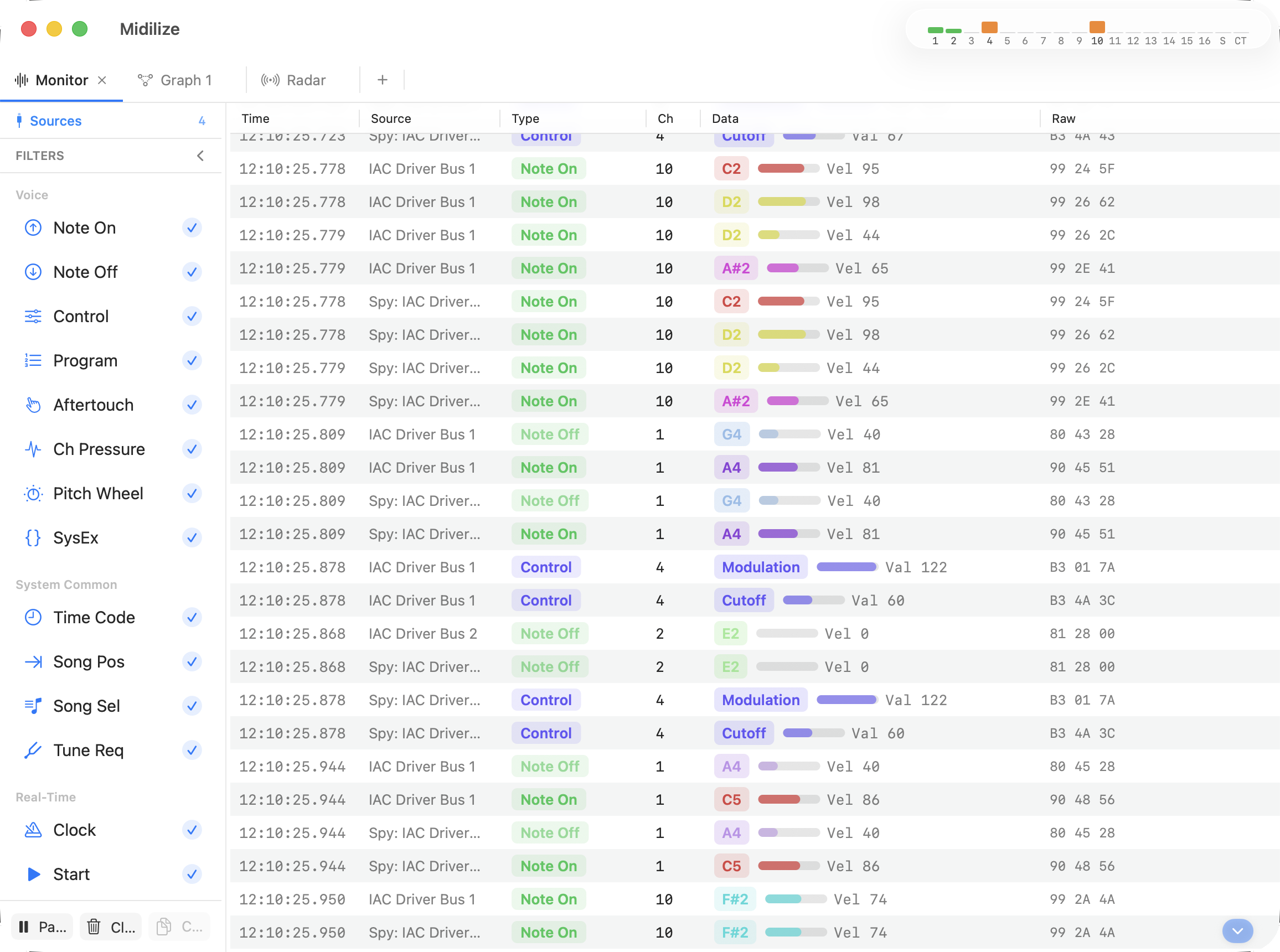Image resolution: width=1280 pixels, height=952 pixels.
Task: Select the Note On filter icon
Action: (33, 227)
